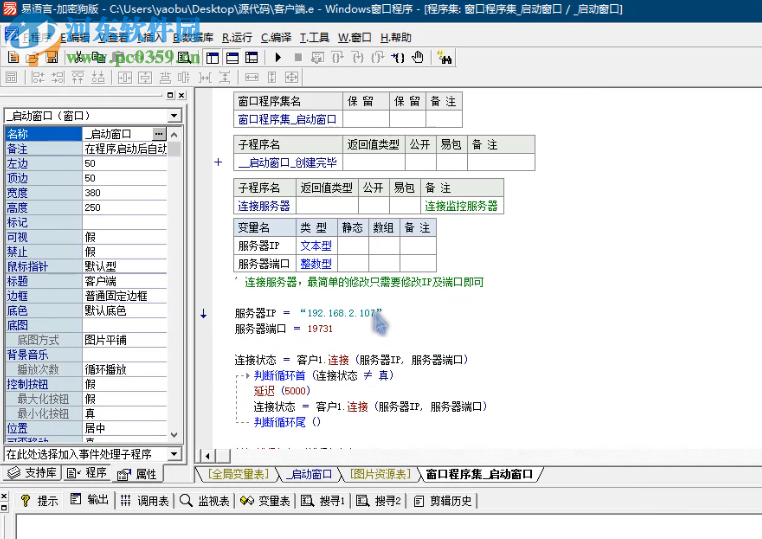
Task: Switch to the [图片资源表] editor tab
Action: point(380,474)
